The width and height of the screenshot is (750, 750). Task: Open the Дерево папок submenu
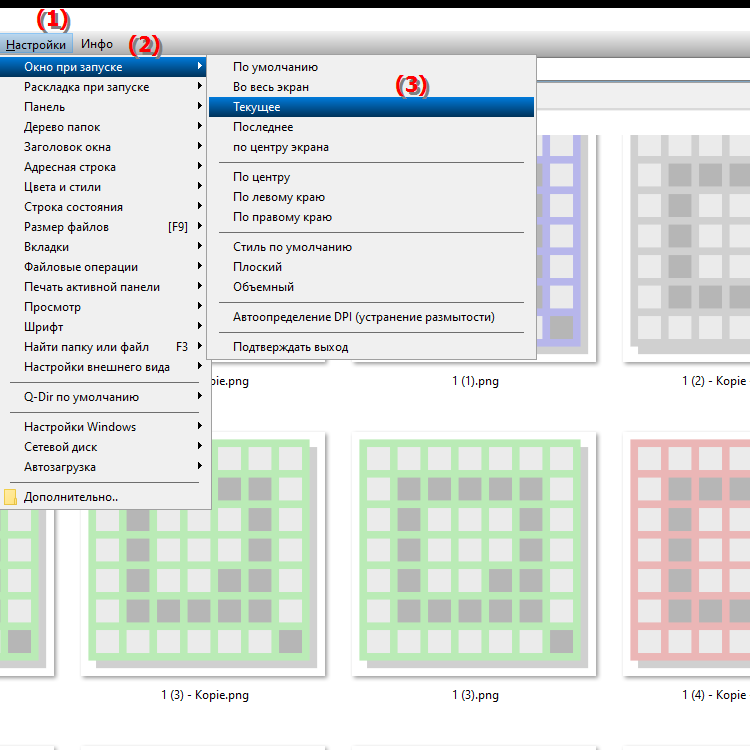point(103,127)
